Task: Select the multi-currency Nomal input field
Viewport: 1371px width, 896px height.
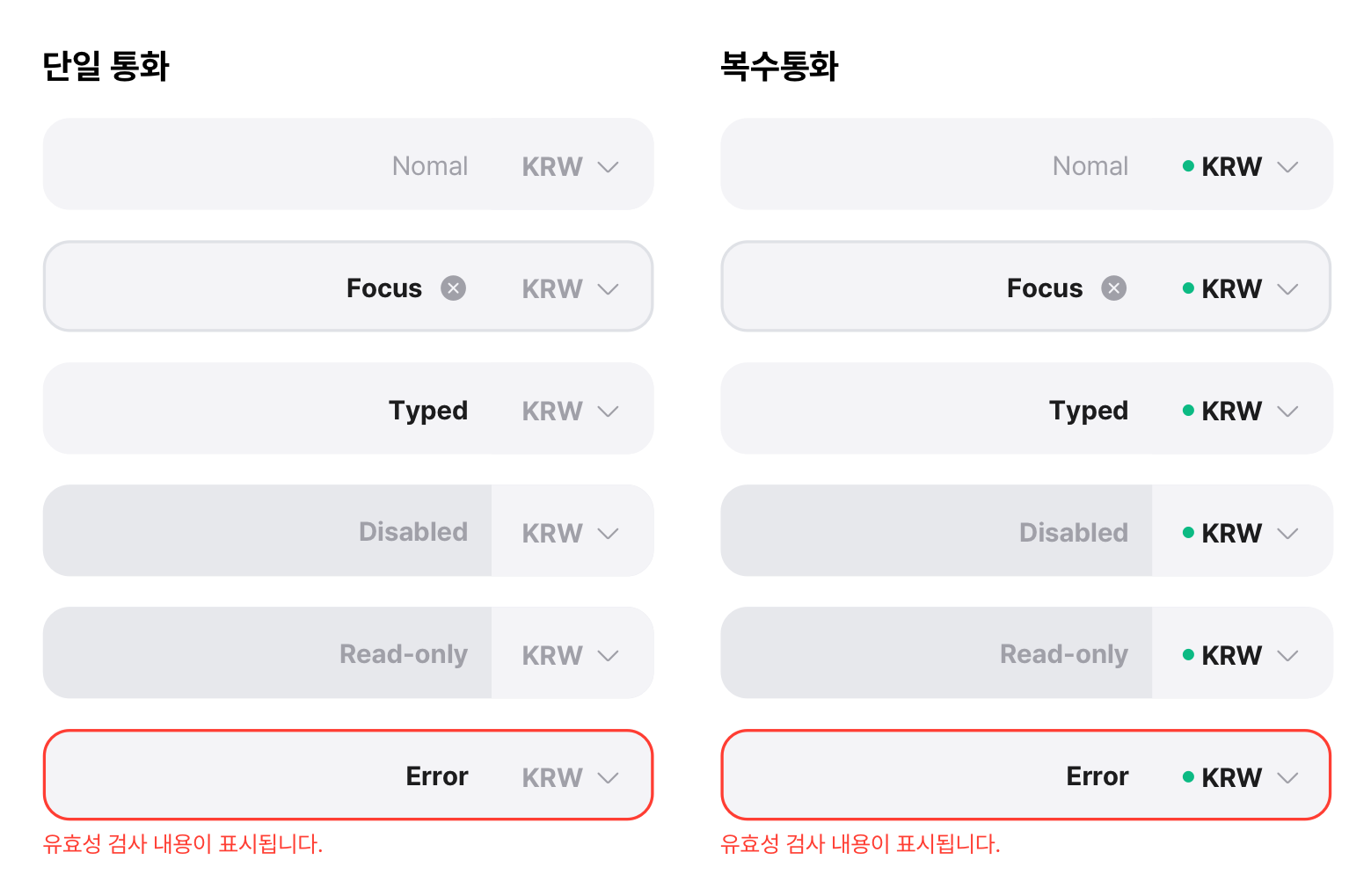Action: (x=937, y=164)
